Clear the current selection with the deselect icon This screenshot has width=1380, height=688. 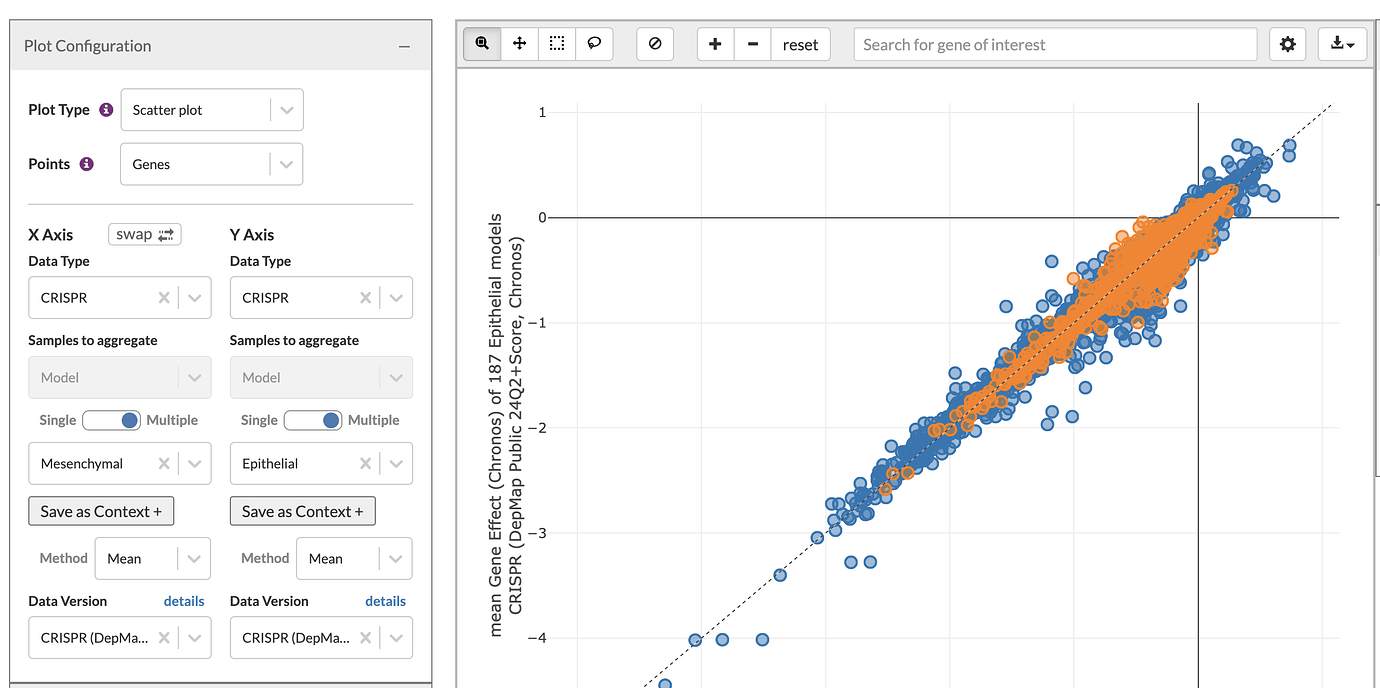coord(655,43)
